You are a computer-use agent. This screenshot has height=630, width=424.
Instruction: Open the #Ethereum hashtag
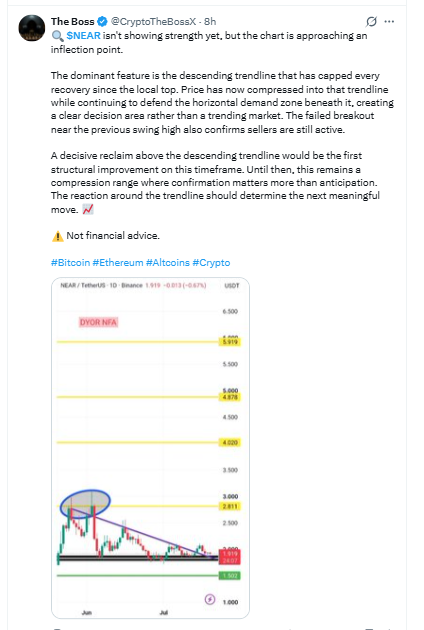point(118,263)
